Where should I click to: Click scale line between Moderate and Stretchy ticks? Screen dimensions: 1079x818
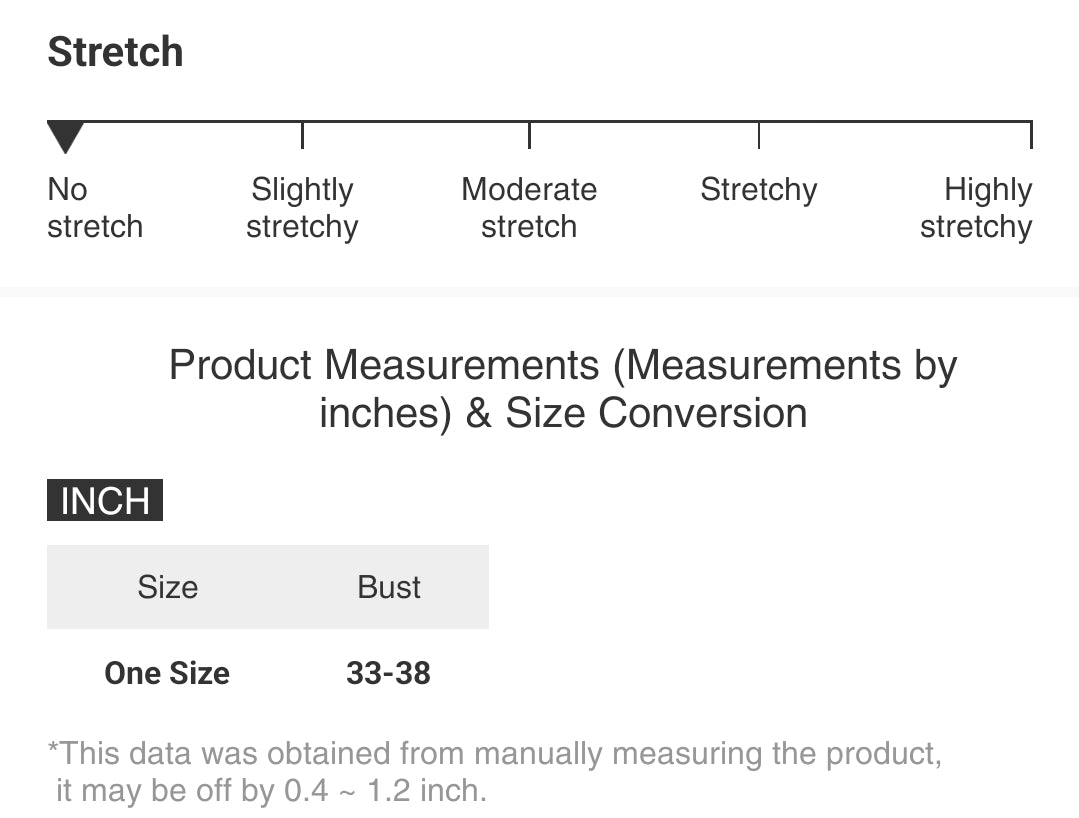tap(644, 123)
